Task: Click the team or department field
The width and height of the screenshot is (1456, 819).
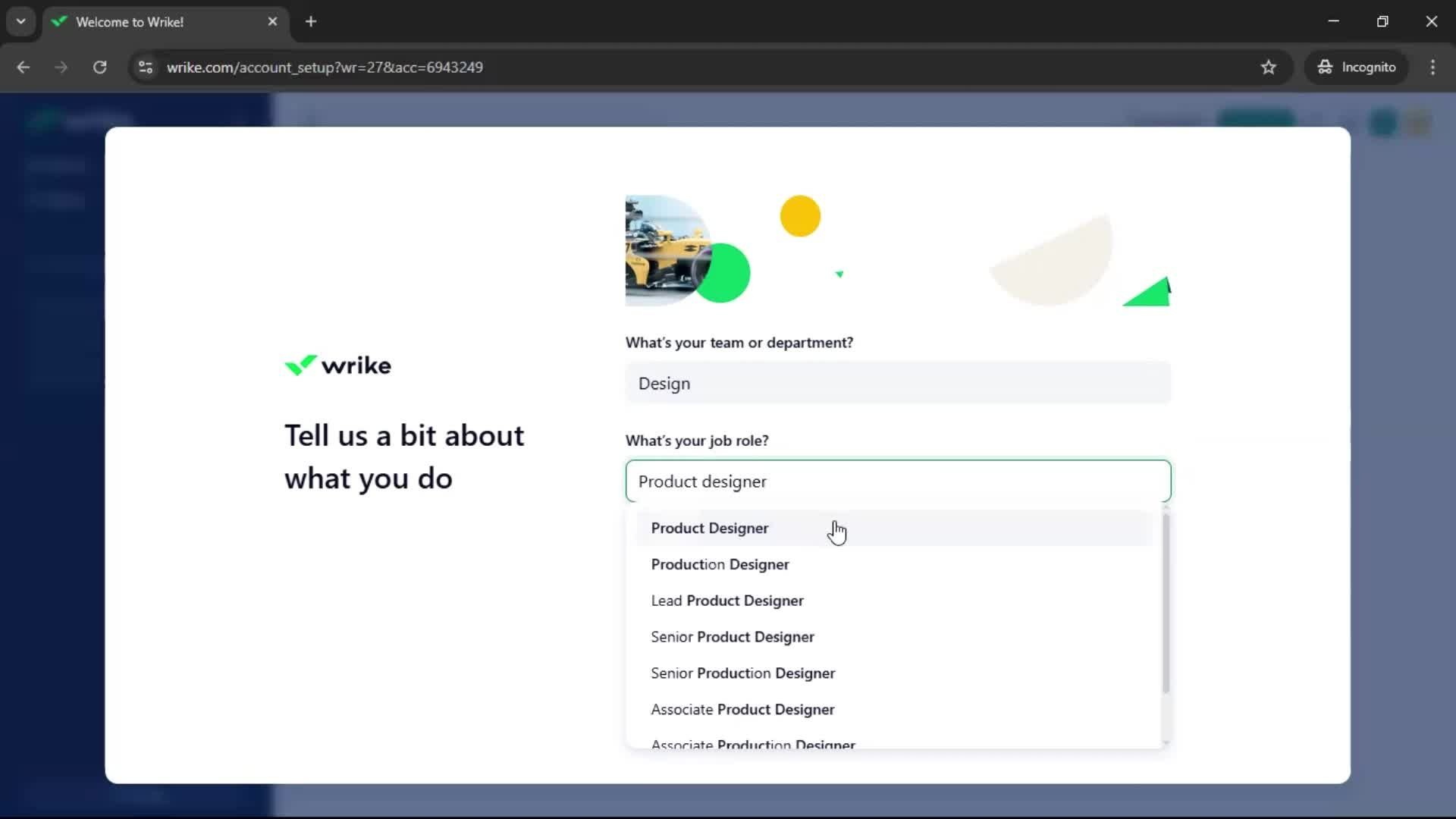Action: 898,383
